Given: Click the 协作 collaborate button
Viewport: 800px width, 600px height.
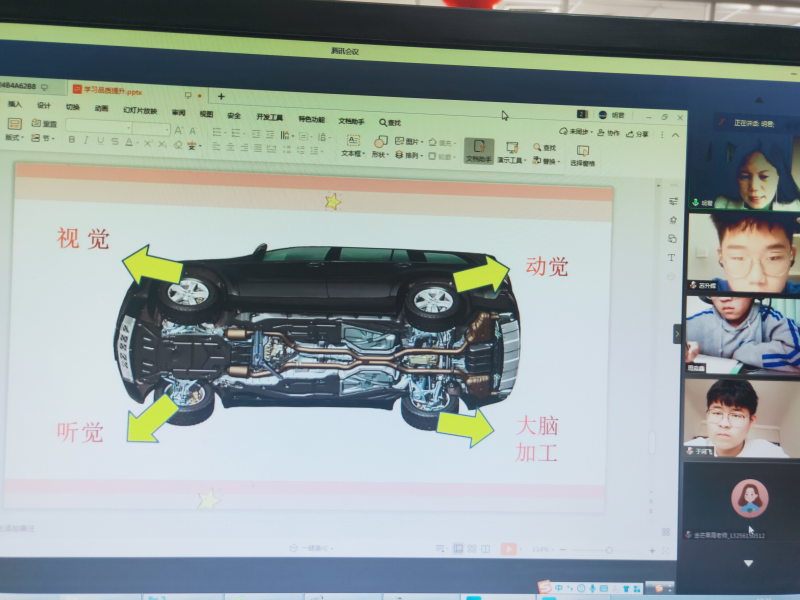Looking at the screenshot, I should [x=608, y=132].
